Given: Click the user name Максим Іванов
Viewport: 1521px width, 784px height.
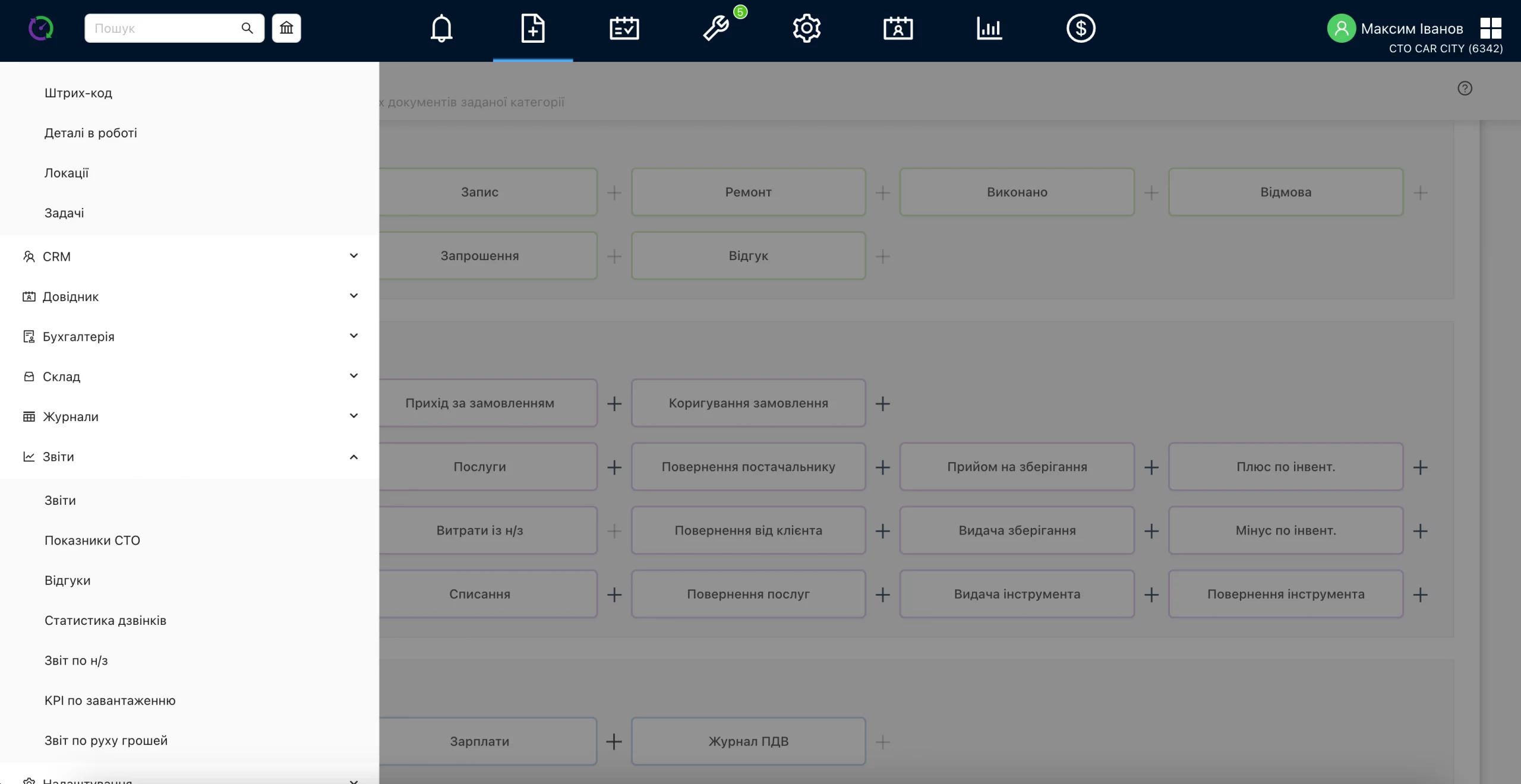Looking at the screenshot, I should pos(1412,29).
